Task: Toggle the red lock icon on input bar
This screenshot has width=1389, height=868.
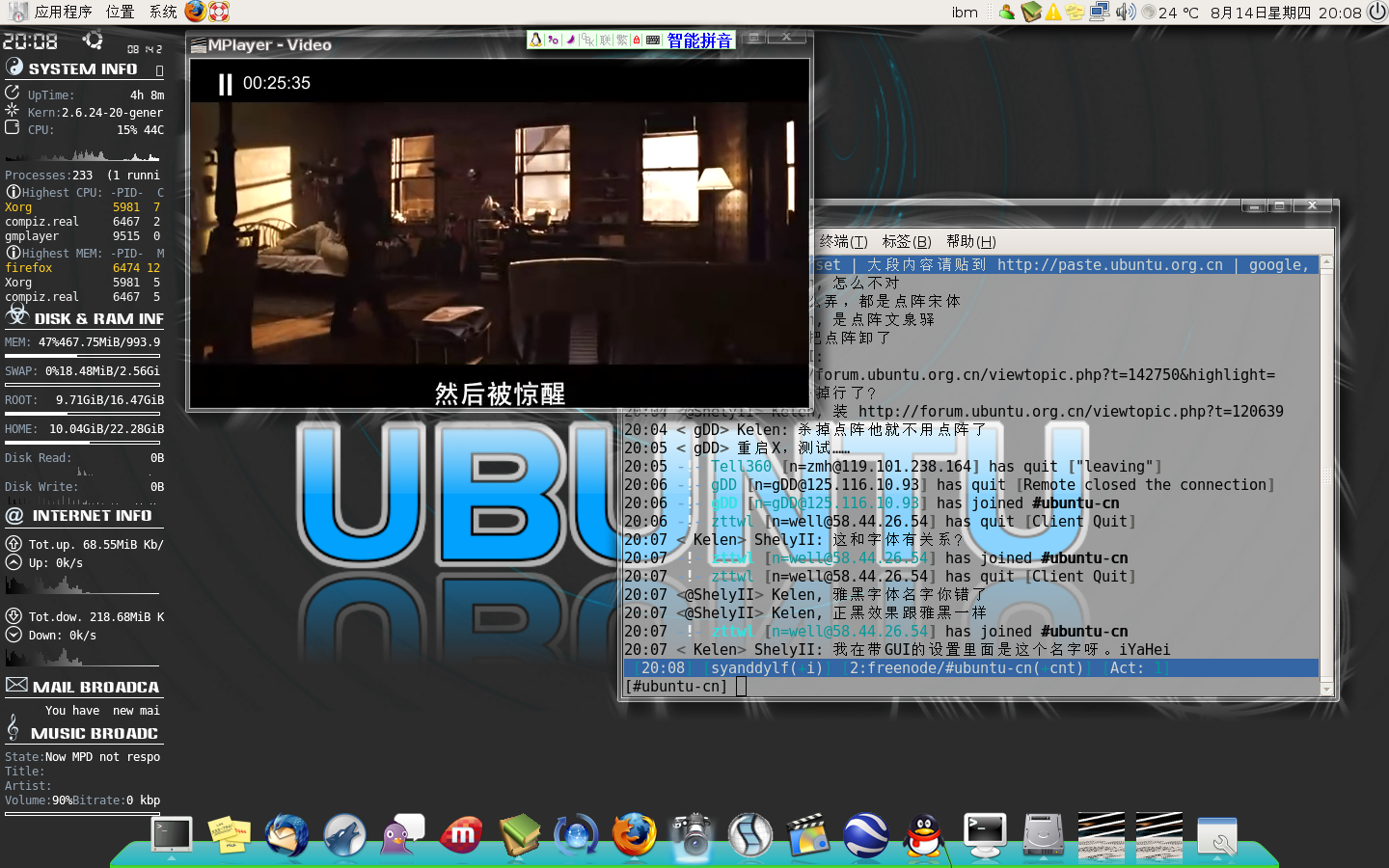Action: pyautogui.click(x=637, y=40)
